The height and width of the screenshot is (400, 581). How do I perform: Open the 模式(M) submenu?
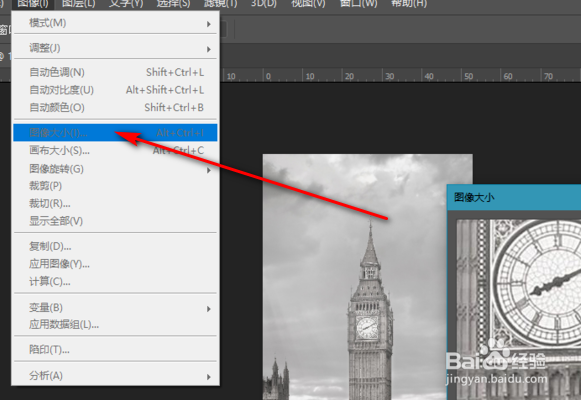coord(115,23)
